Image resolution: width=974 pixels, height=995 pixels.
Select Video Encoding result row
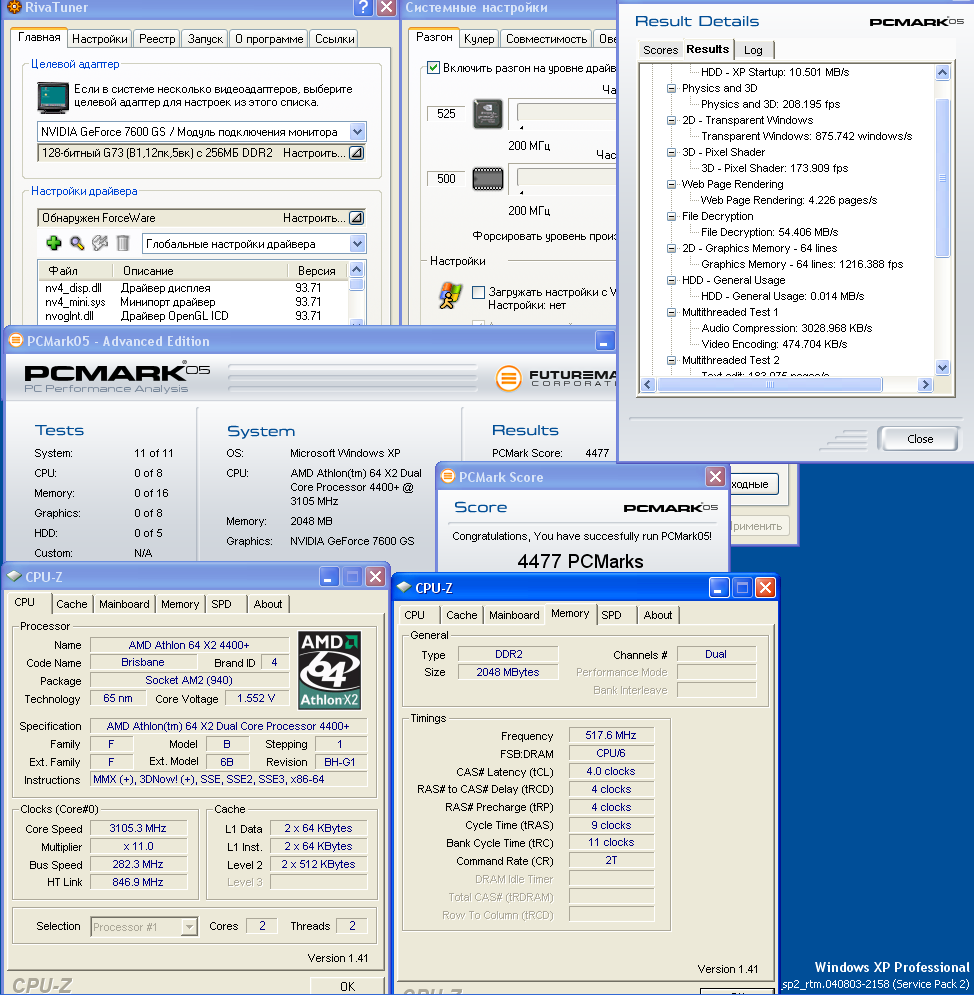pyautogui.click(x=774, y=344)
